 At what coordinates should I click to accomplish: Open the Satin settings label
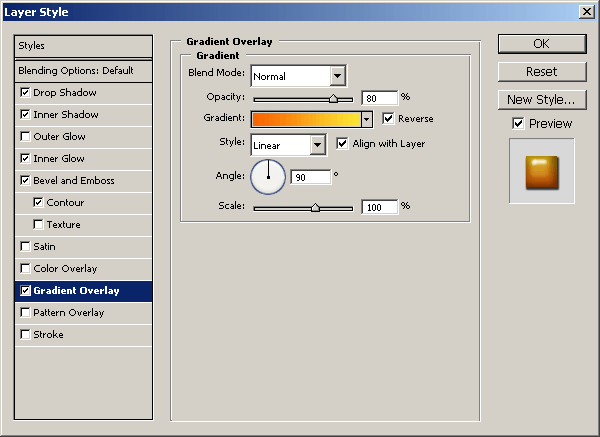[x=44, y=246]
